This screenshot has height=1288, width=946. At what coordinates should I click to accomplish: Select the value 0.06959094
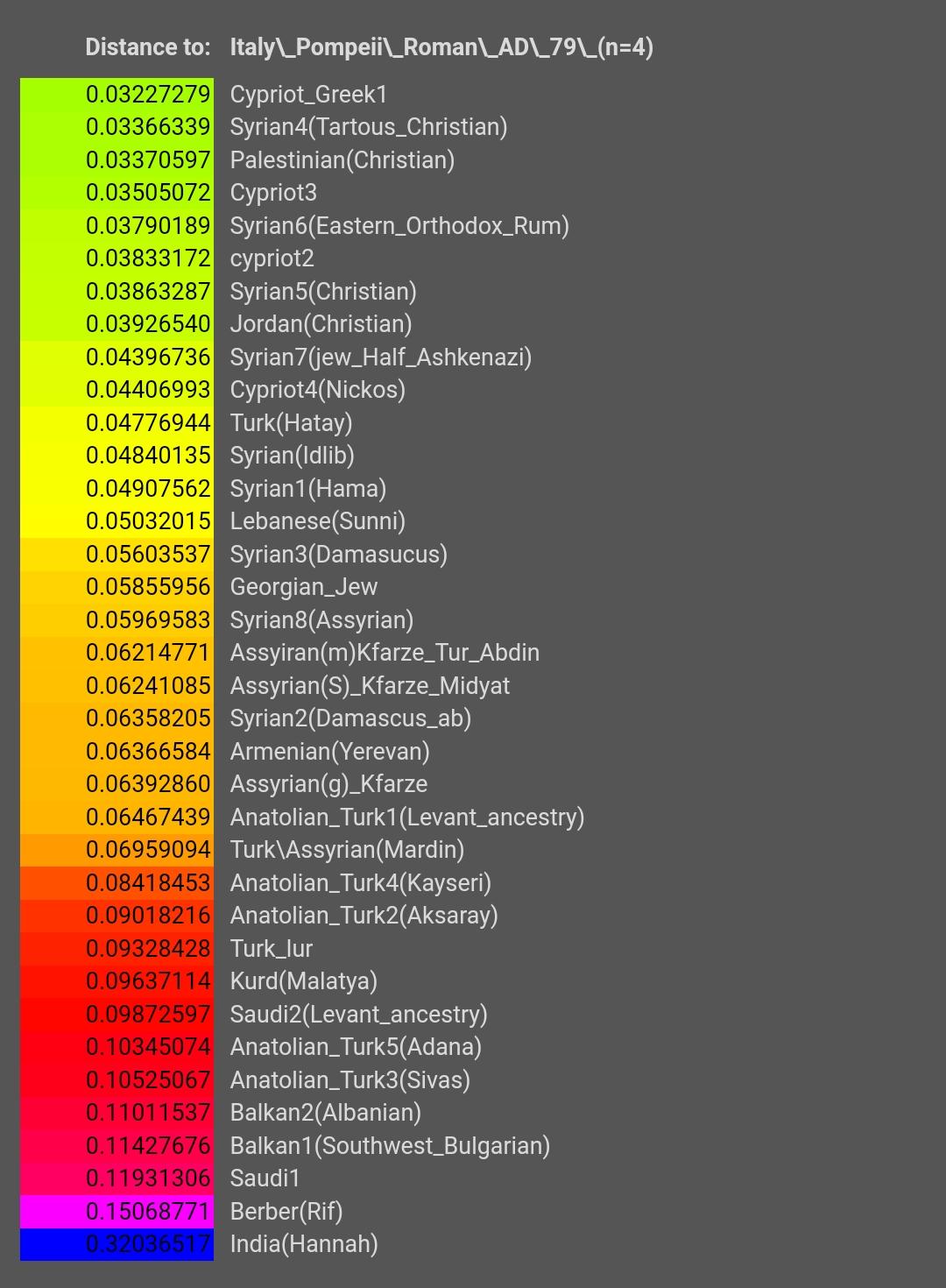(x=148, y=850)
